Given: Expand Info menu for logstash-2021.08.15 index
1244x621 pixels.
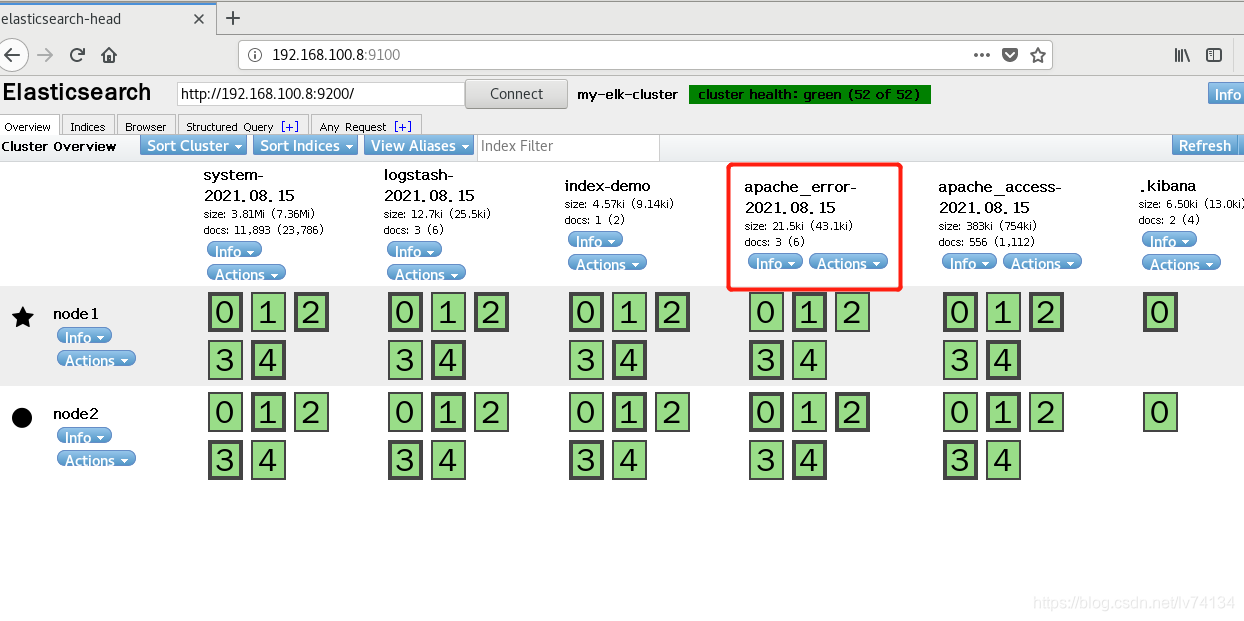Looking at the screenshot, I should point(414,251).
